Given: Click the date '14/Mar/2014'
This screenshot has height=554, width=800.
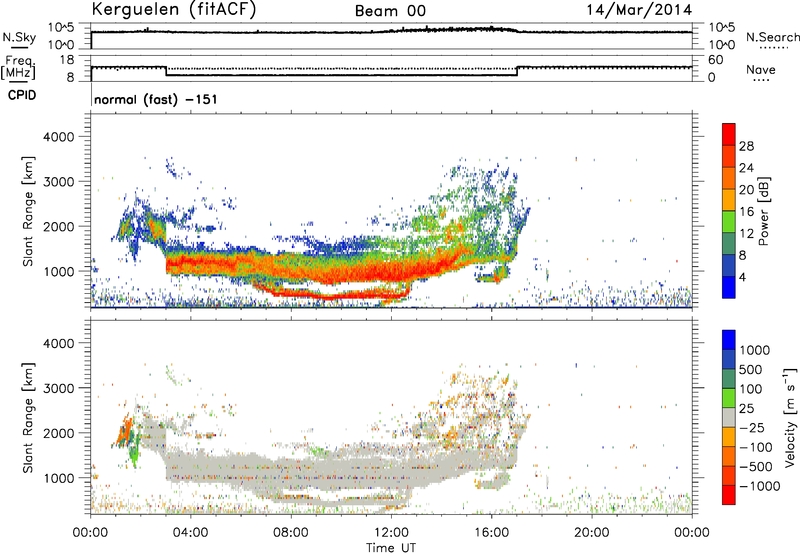Looking at the screenshot, I should click(x=639, y=10).
